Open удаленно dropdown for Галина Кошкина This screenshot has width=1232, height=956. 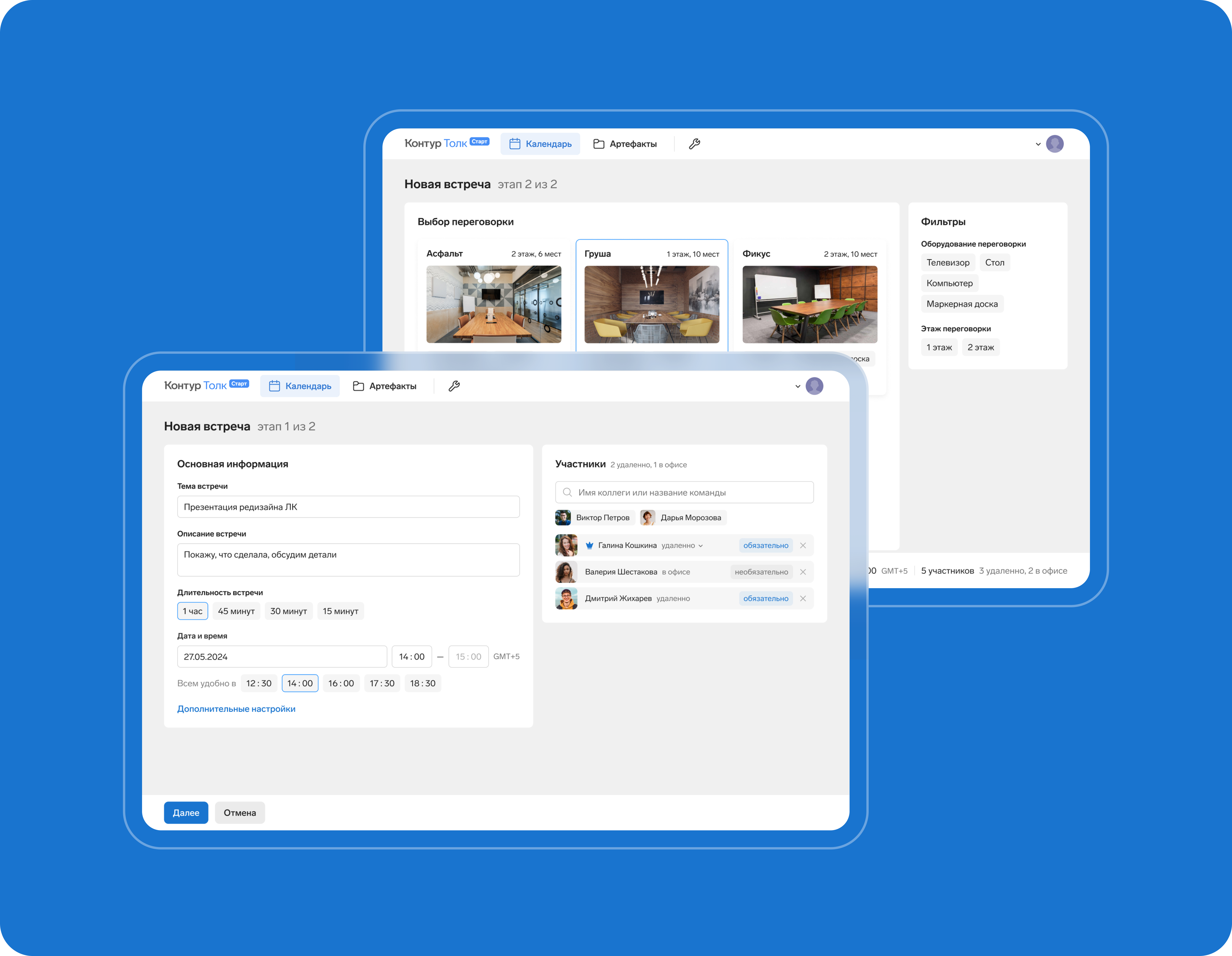682,545
